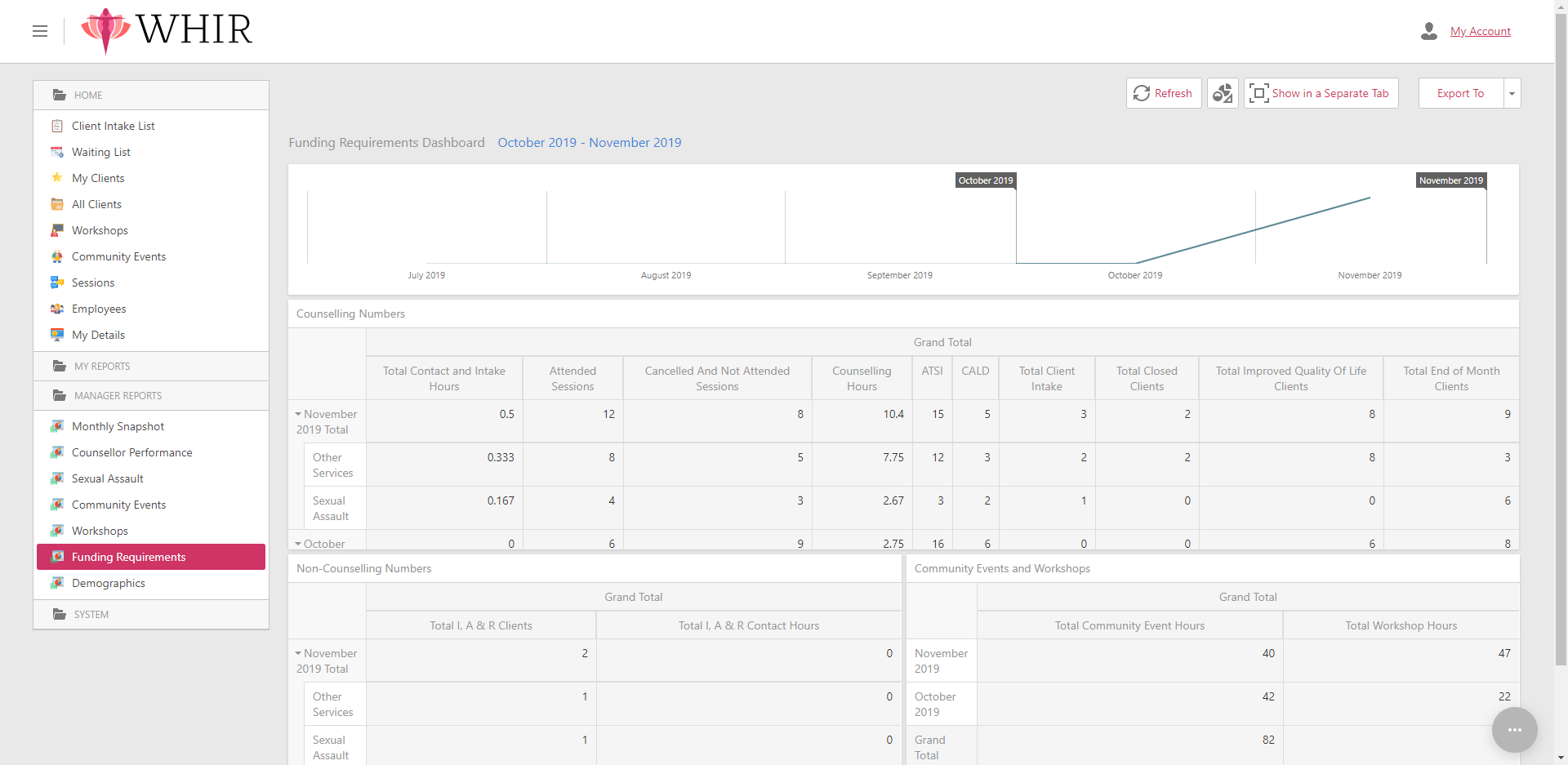The width and height of the screenshot is (1568, 765).
Task: Click the Refresh button
Action: click(x=1164, y=93)
